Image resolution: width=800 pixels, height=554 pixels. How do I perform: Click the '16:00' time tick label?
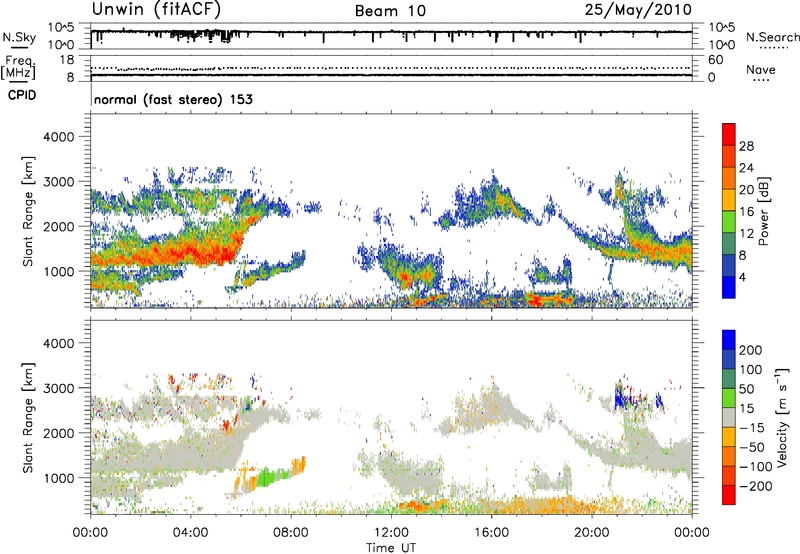pos(491,533)
